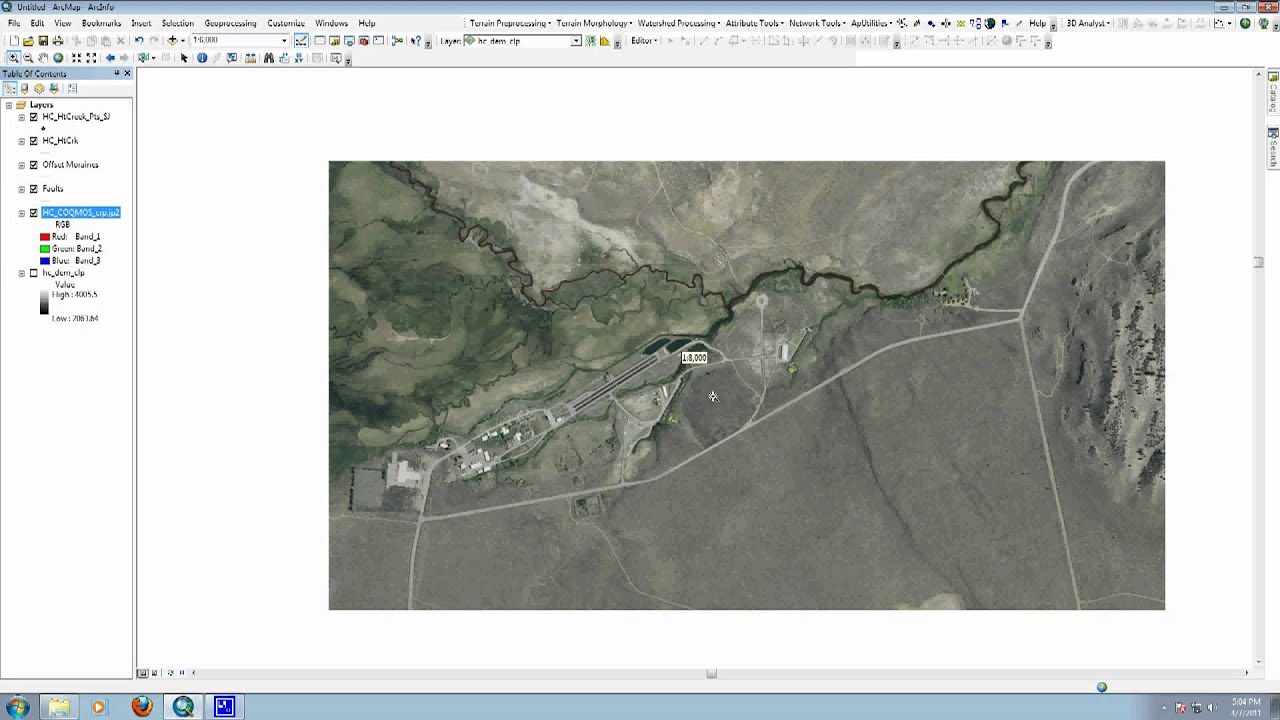Collapse the hc_dem_clp layer legend
Image resolution: width=1280 pixels, height=720 pixels.
click(x=22, y=273)
